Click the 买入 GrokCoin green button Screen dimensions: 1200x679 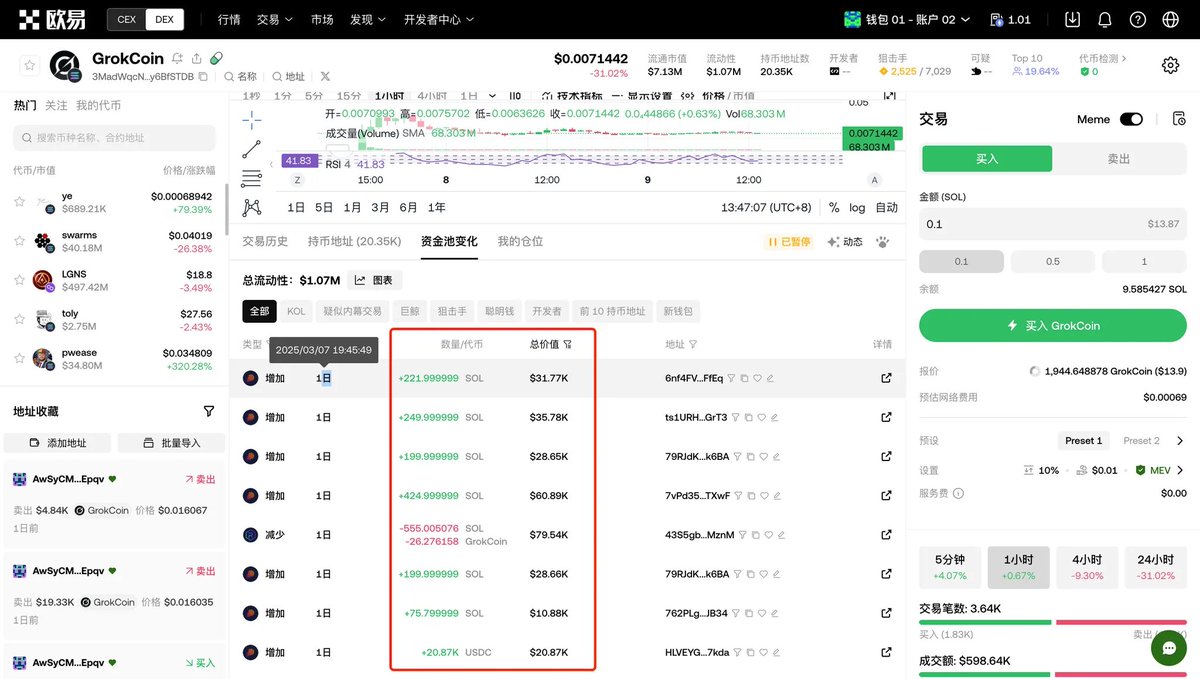[x=1052, y=325]
